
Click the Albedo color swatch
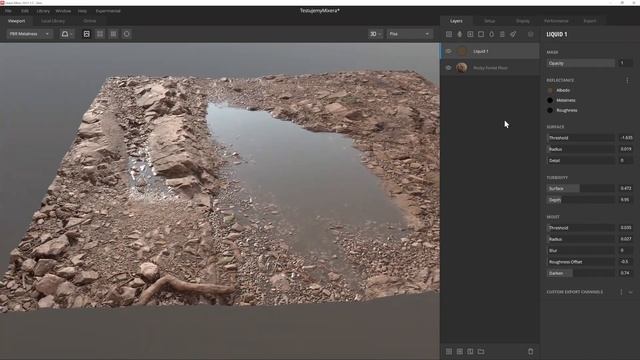pos(550,90)
